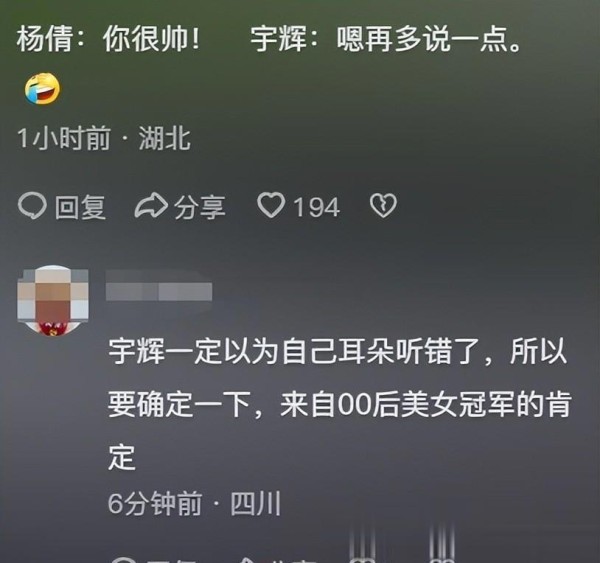Dislike comment with broken-heart icon
600x563 pixels.
tap(383, 206)
